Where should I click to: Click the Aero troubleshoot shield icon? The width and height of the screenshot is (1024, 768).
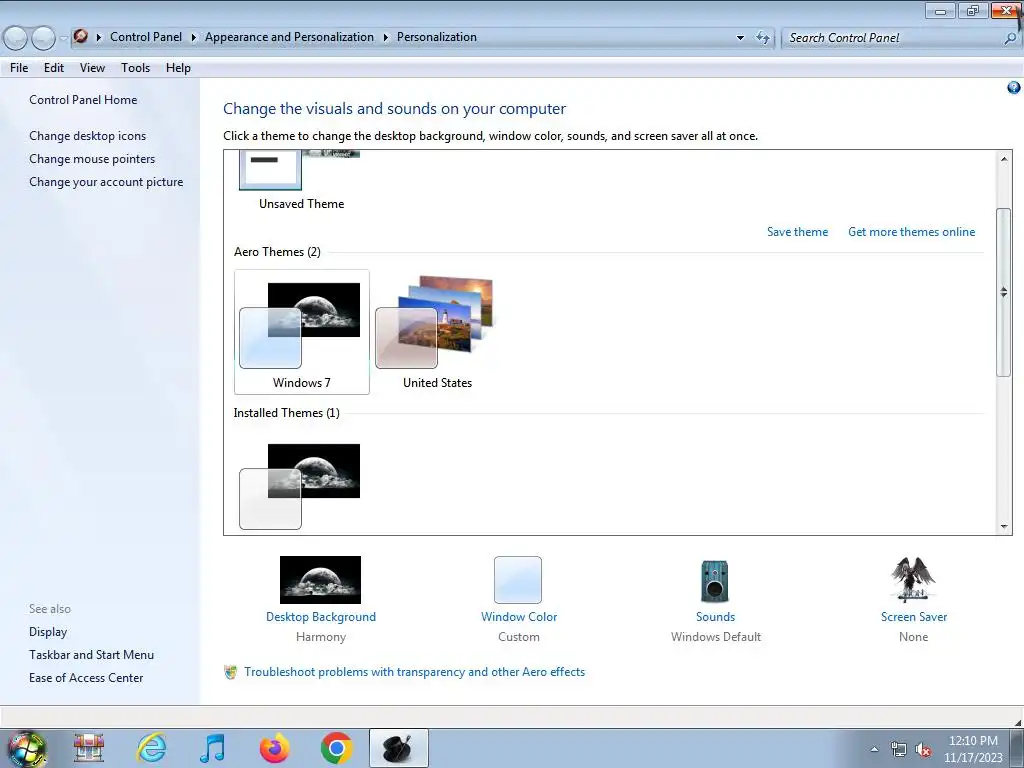point(230,672)
